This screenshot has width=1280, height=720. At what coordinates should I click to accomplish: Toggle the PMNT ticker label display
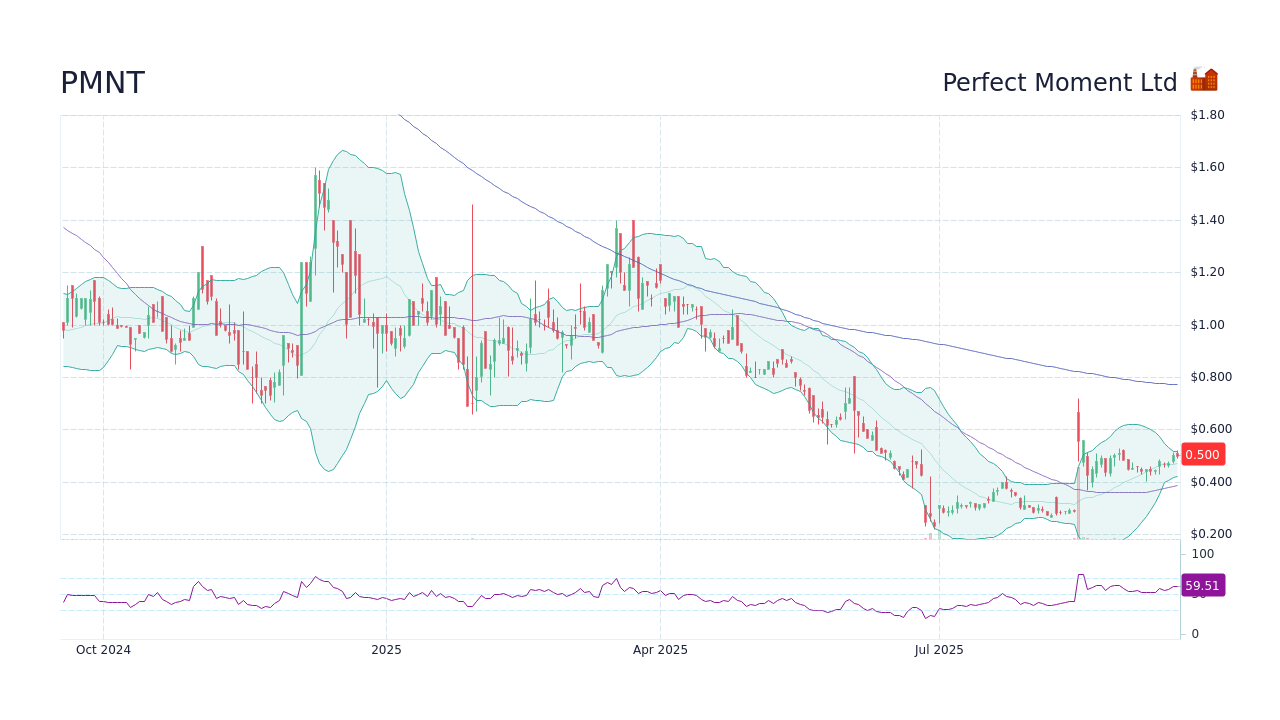tap(102, 83)
